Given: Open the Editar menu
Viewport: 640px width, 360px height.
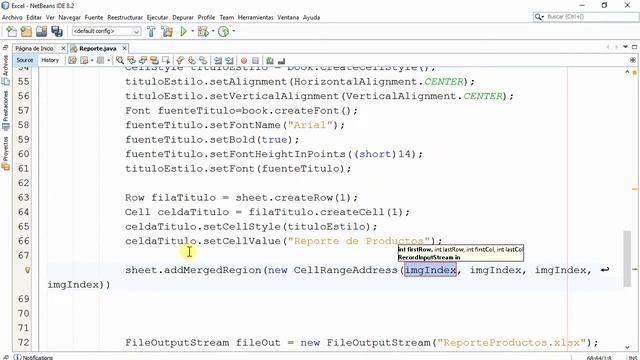Looking at the screenshot, I should [x=34, y=17].
